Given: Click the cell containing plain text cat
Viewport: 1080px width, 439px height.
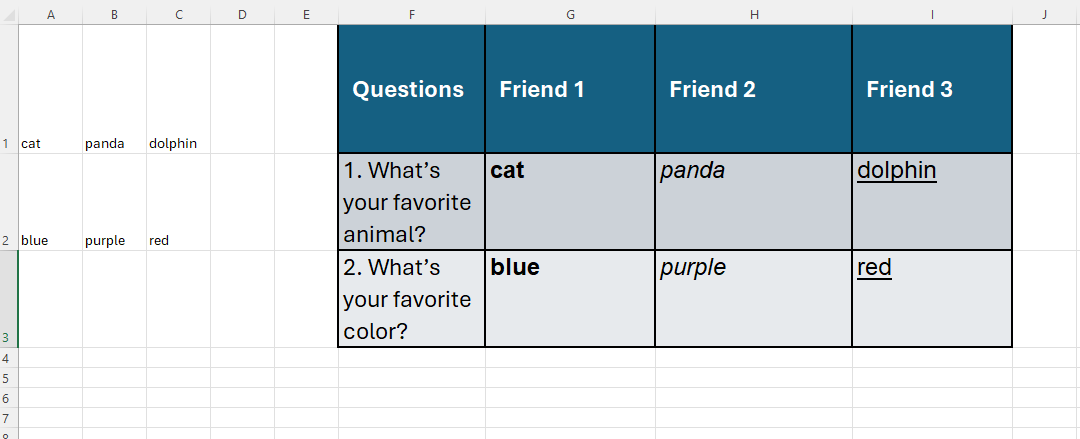Looking at the screenshot, I should [x=50, y=90].
